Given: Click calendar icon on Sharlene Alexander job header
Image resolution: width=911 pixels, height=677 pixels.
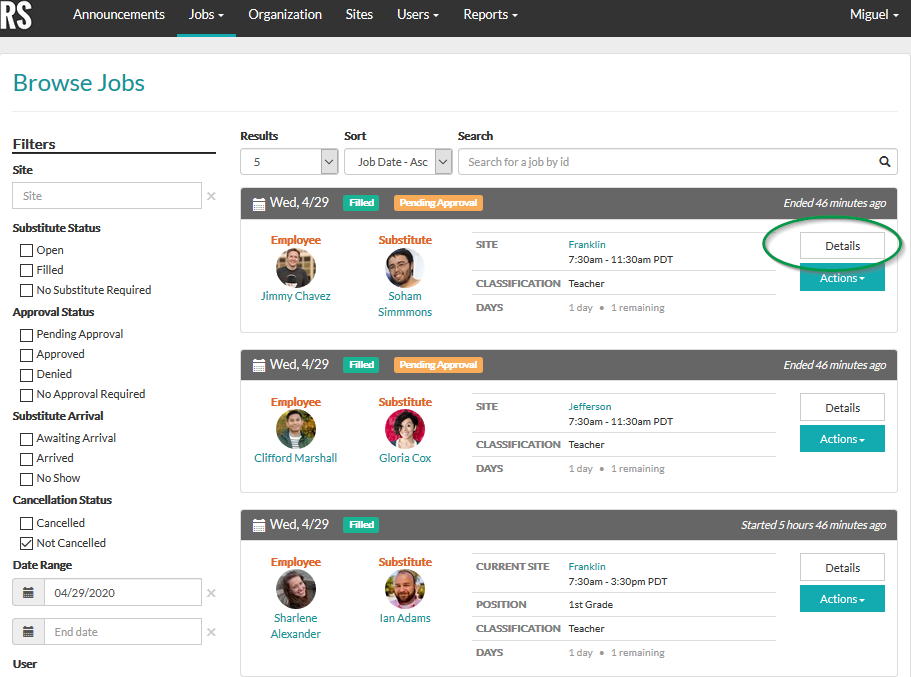Looking at the screenshot, I should coord(259,525).
